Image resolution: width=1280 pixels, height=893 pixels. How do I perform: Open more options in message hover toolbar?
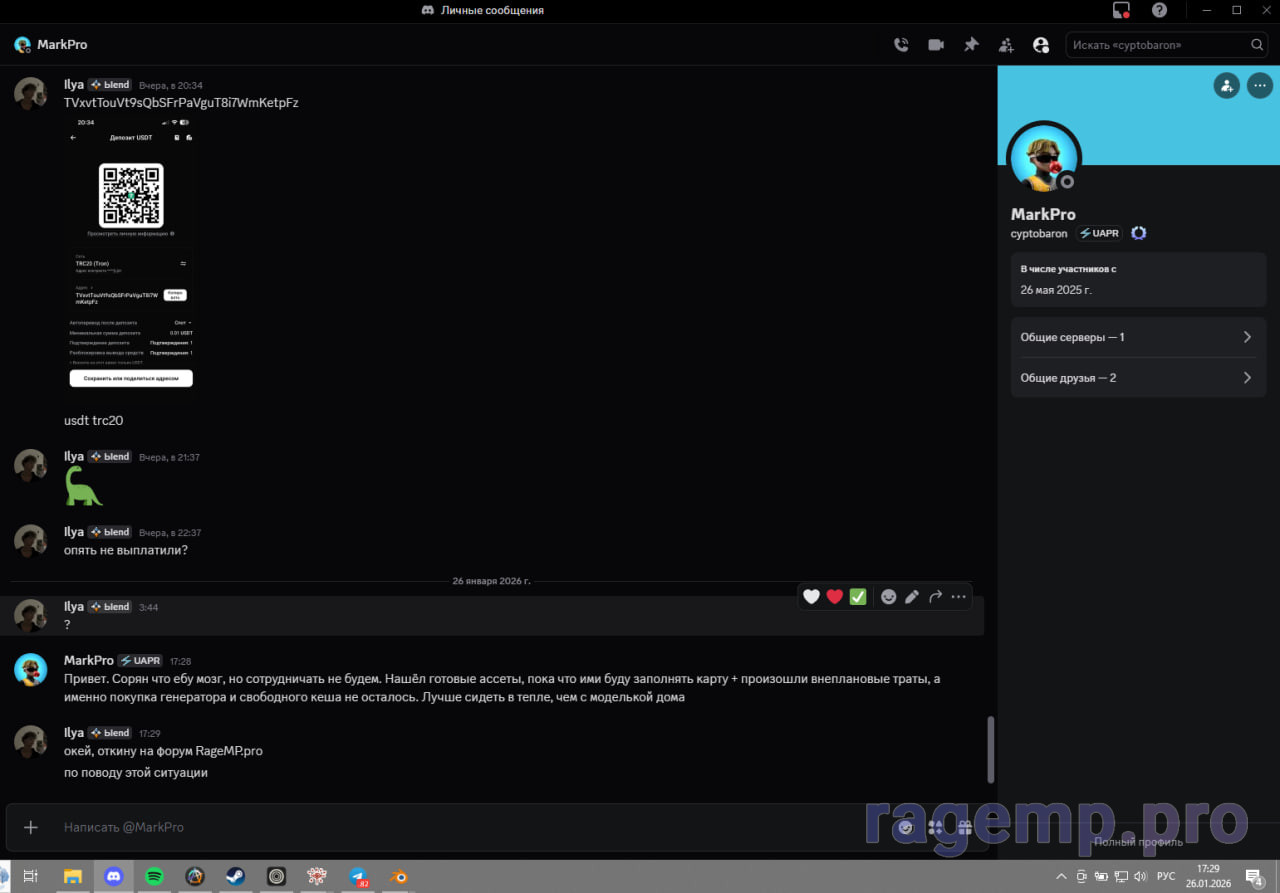pos(959,597)
